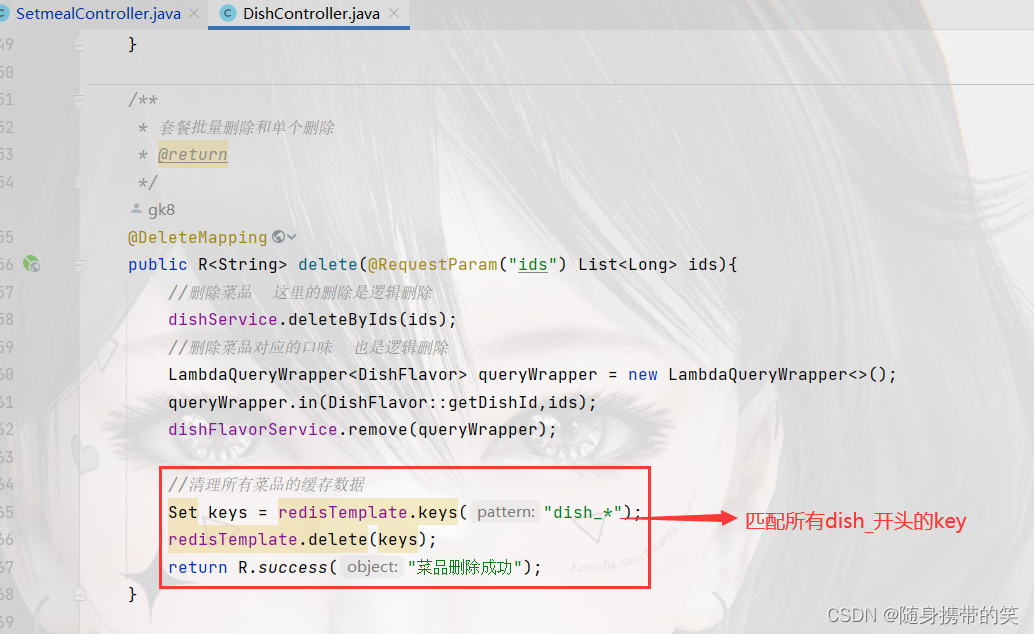The width and height of the screenshot is (1034, 634).
Task: Select the DishController.java editor tab
Action: click(x=311, y=14)
